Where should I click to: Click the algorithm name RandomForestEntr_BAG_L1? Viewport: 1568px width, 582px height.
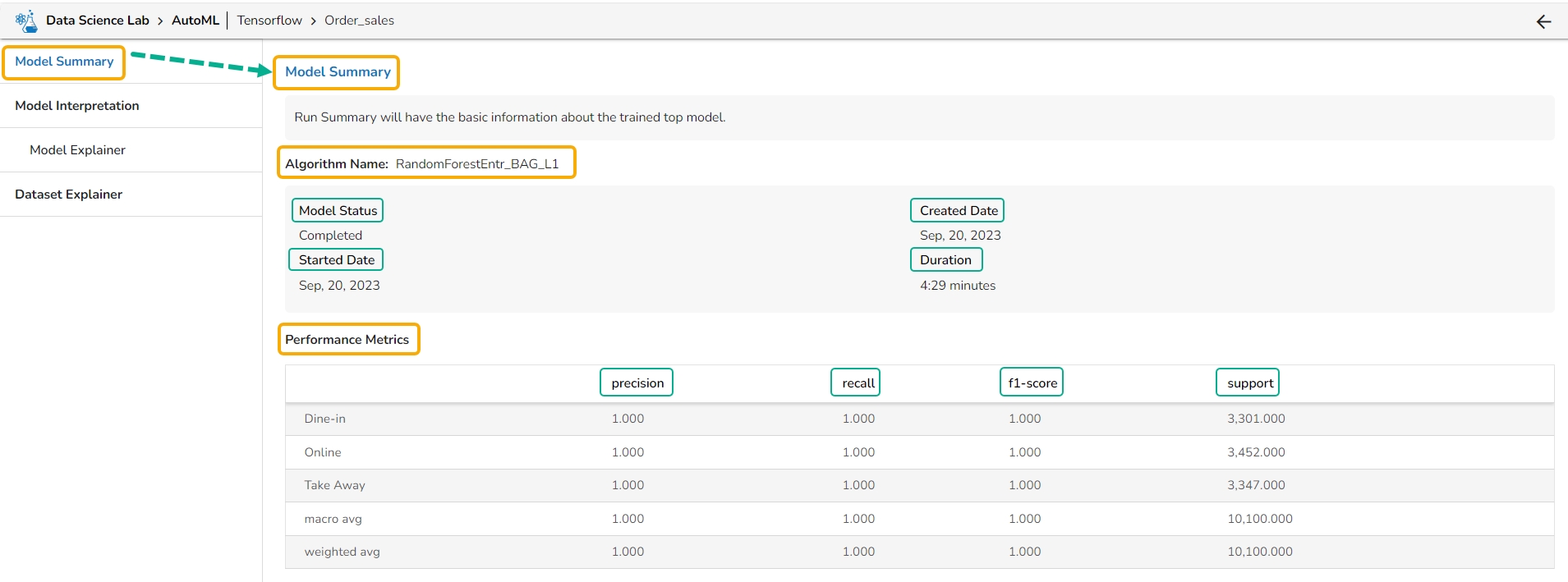point(476,163)
